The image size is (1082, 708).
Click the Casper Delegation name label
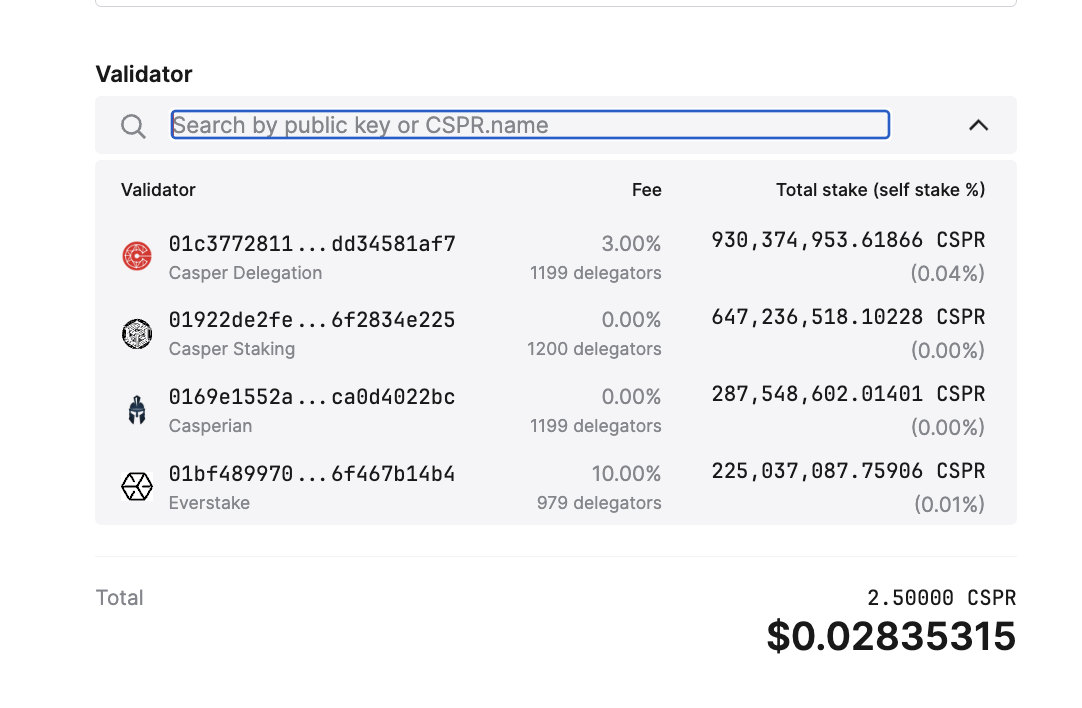click(245, 273)
